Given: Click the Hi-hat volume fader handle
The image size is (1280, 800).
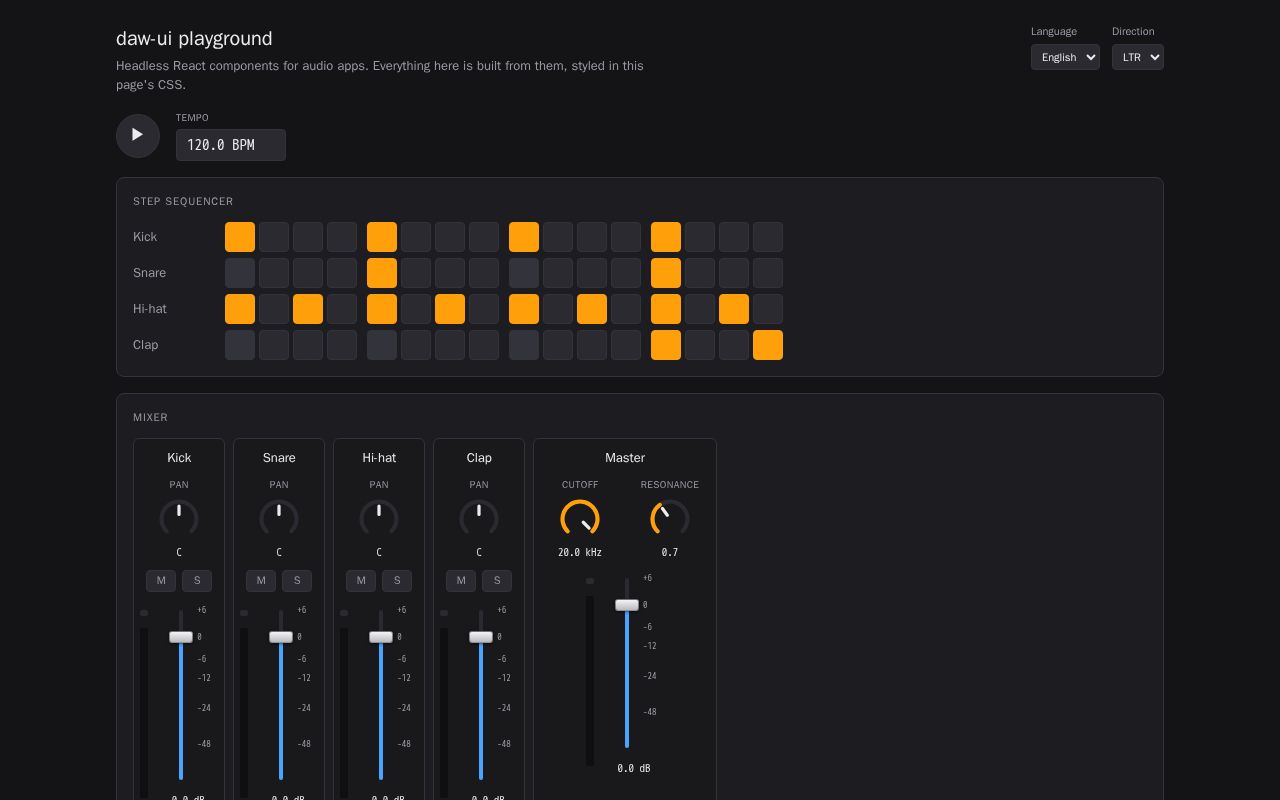Looking at the screenshot, I should coord(381,637).
